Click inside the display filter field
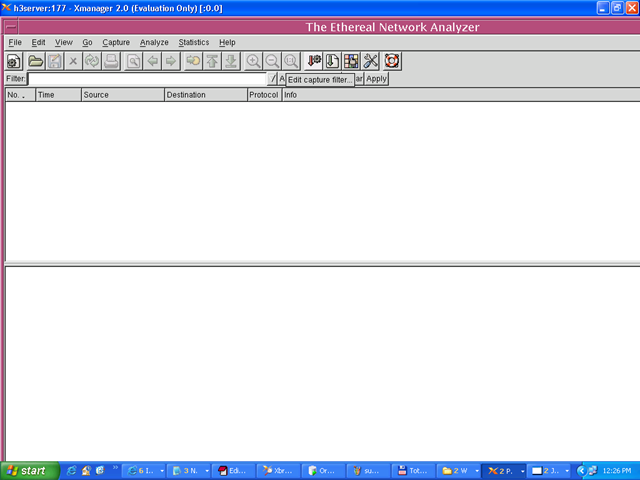 click(147, 79)
